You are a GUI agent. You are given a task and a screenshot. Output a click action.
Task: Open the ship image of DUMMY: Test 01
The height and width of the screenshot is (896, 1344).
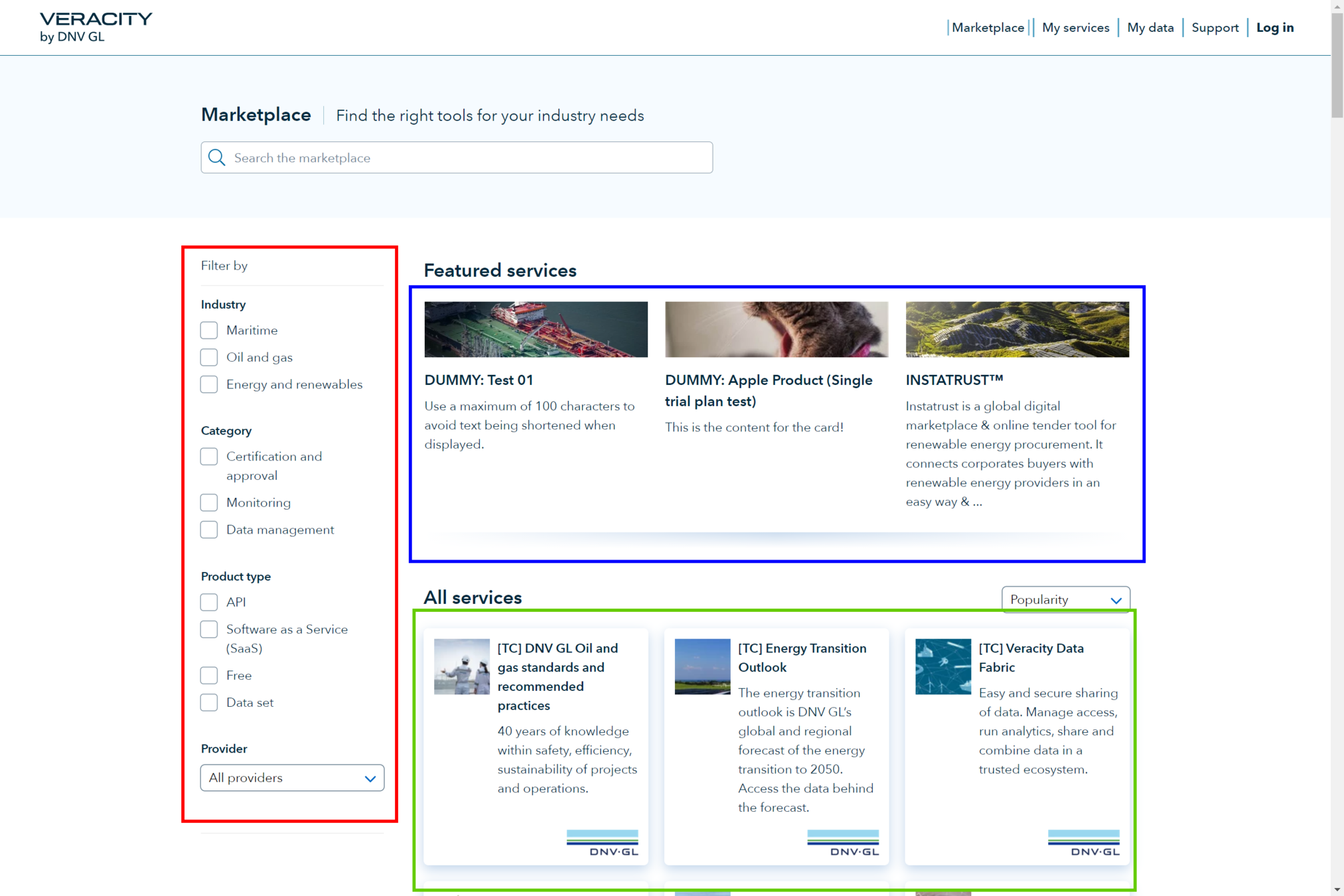tap(536, 329)
